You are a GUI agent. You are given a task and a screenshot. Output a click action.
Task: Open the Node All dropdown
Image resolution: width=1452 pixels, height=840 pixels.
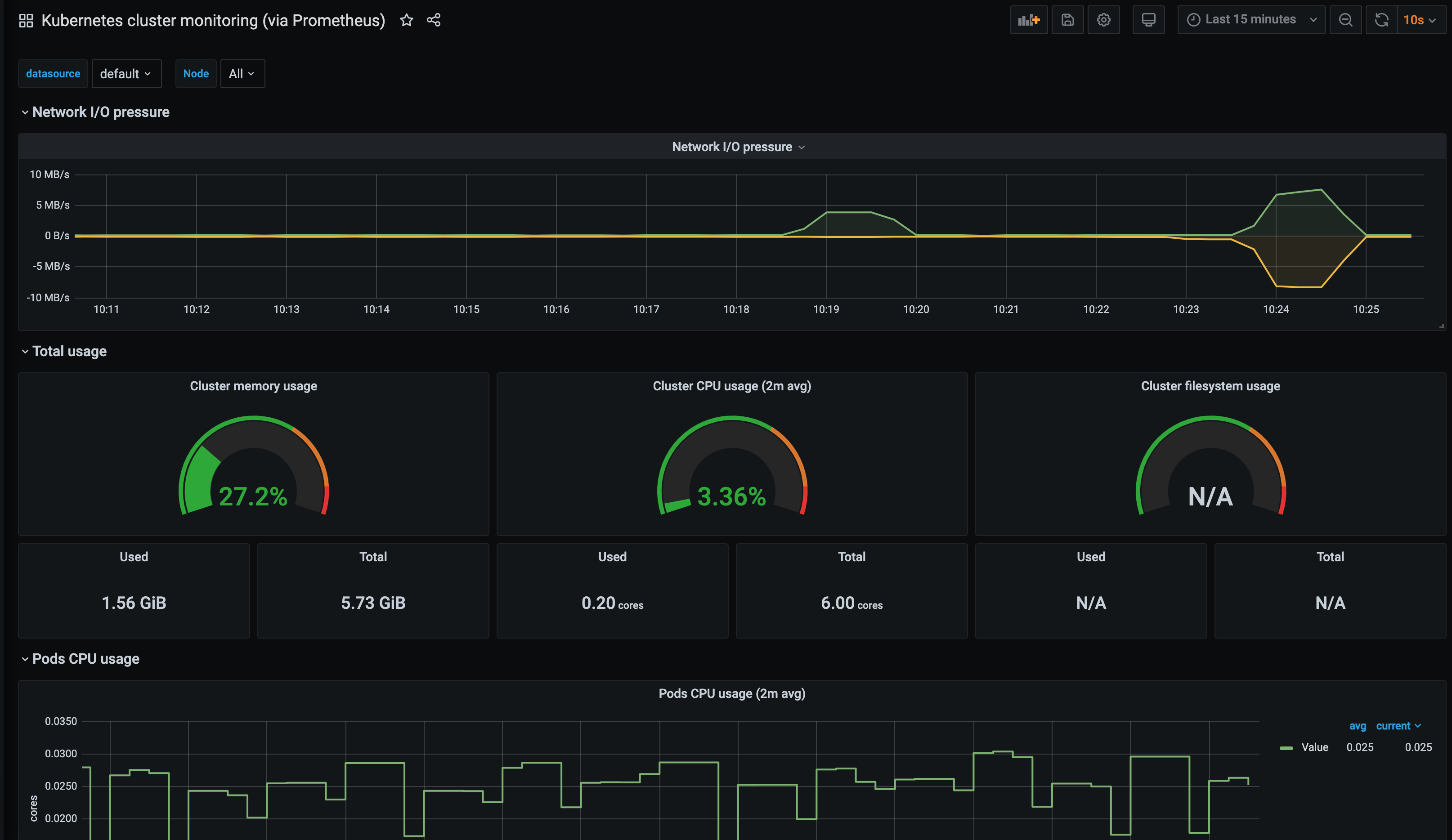242,74
